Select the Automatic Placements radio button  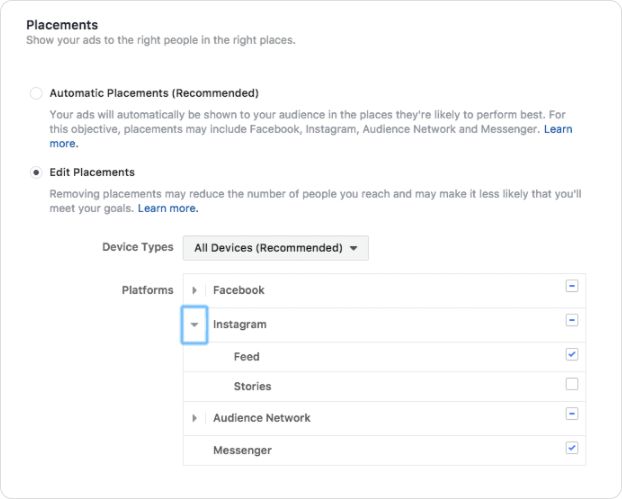pyautogui.click(x=37, y=93)
